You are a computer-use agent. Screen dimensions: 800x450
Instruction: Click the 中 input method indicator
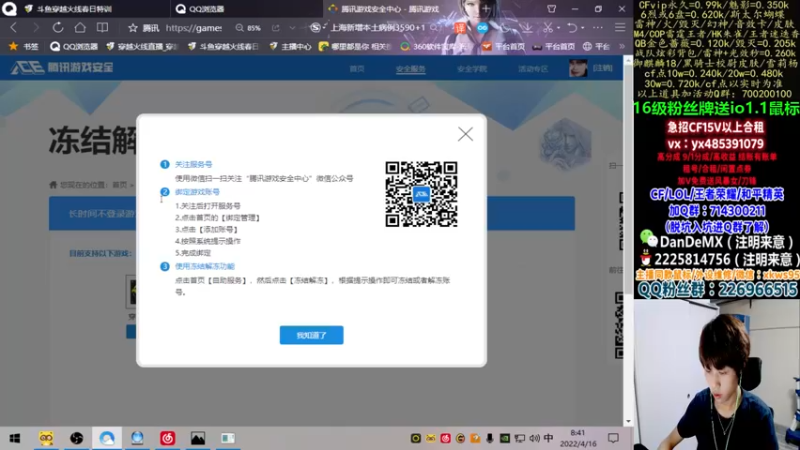click(548, 438)
